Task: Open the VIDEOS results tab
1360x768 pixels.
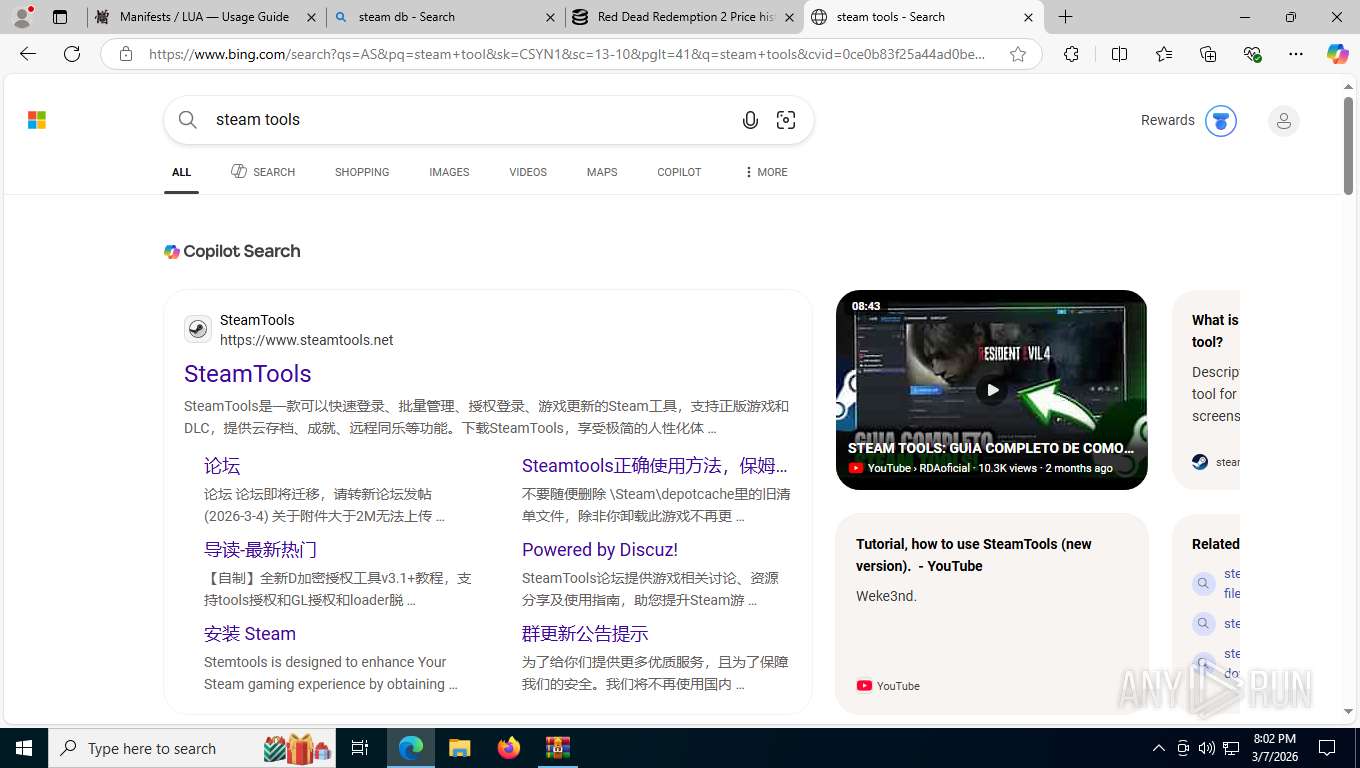Action: (528, 172)
